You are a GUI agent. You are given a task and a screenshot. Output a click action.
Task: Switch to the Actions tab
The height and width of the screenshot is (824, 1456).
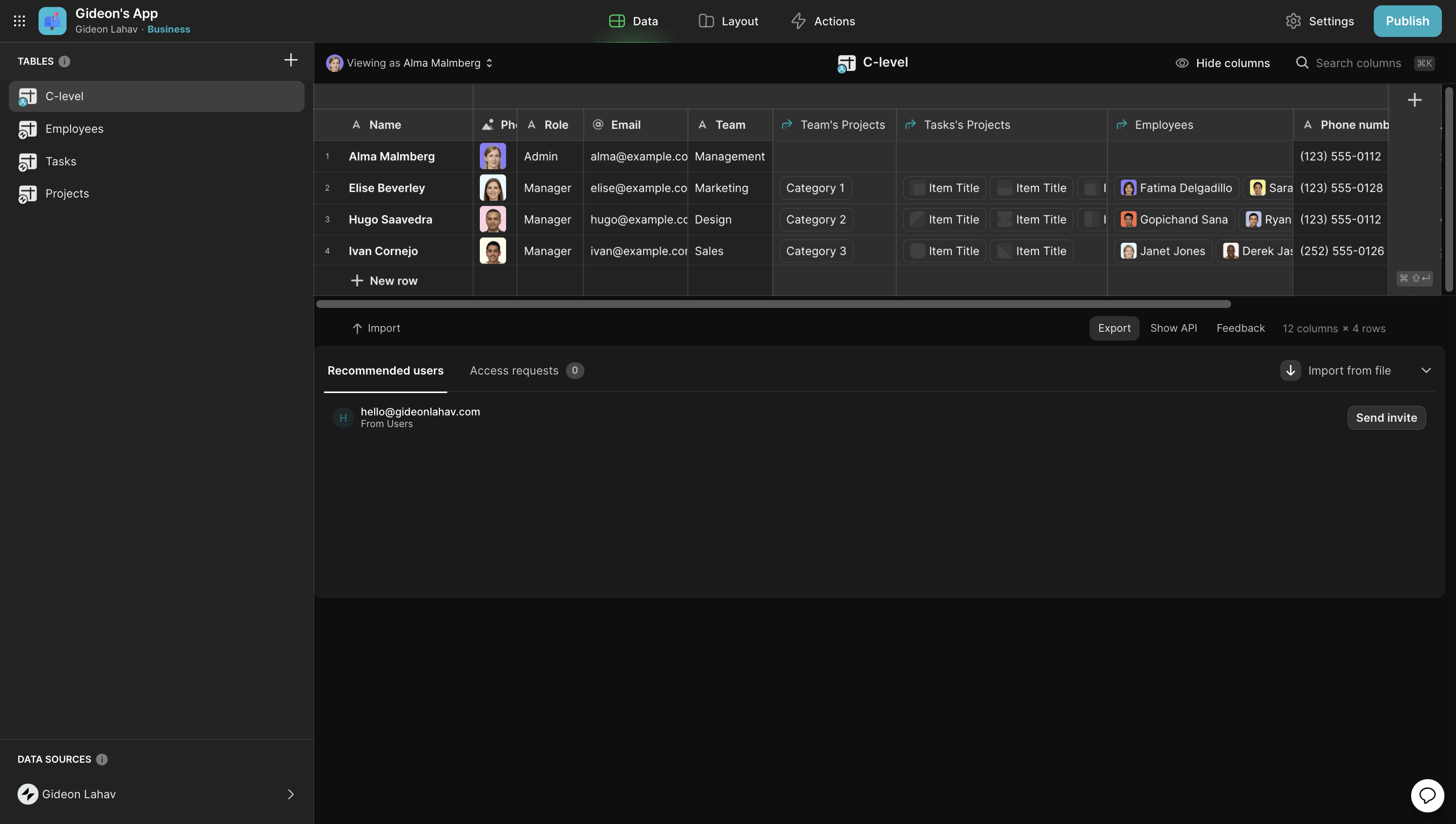pyautogui.click(x=823, y=21)
